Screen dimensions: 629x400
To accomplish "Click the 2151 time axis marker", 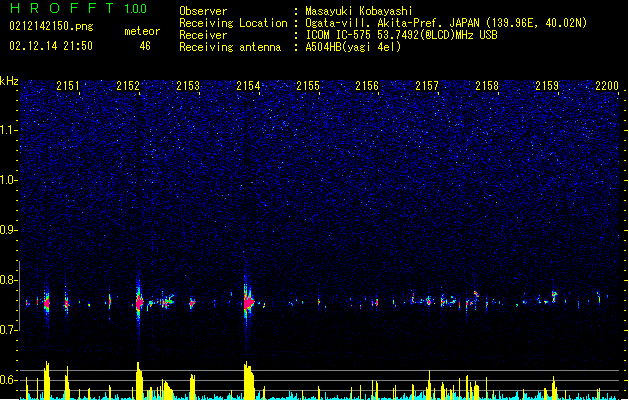I will pyautogui.click(x=68, y=85).
